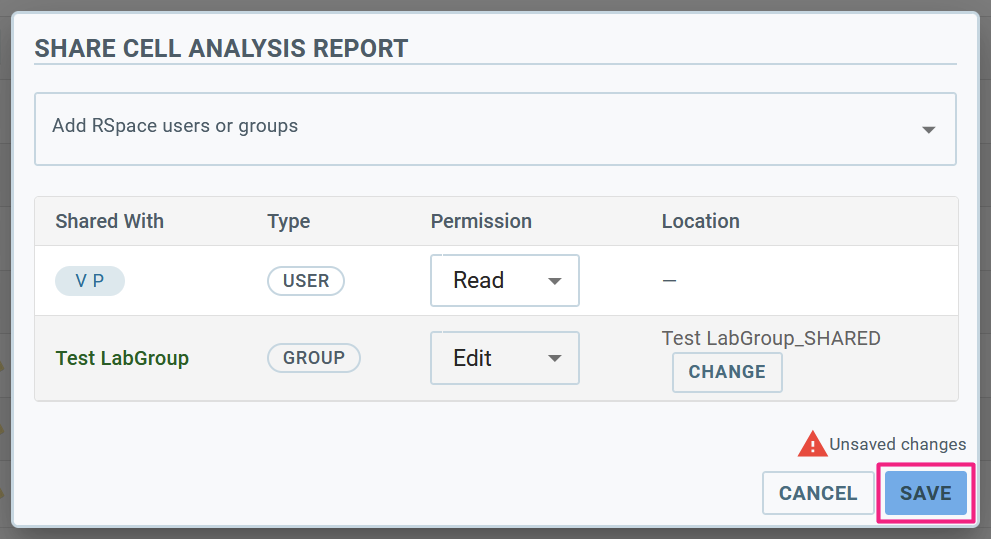Viewport: 991px width, 539px height.
Task: Open the Test LabGroup link
Action: pos(122,358)
